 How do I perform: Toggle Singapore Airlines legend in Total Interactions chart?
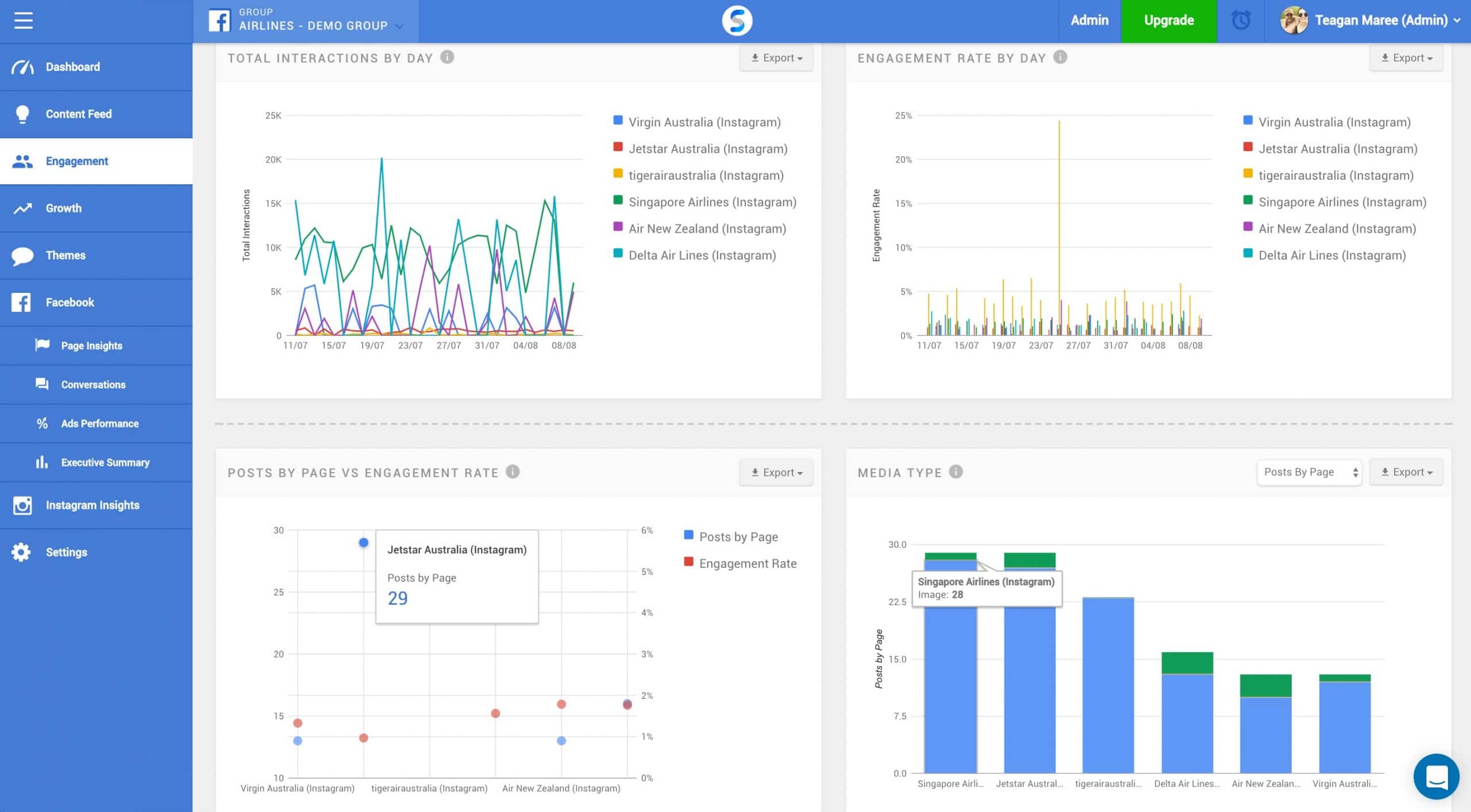pos(706,202)
